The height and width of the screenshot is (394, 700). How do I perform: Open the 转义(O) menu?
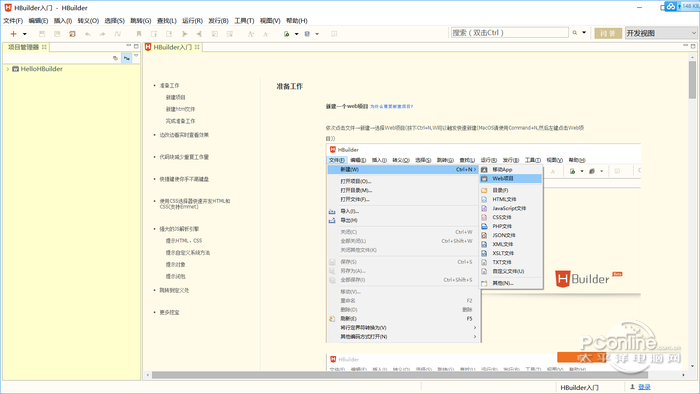point(88,21)
